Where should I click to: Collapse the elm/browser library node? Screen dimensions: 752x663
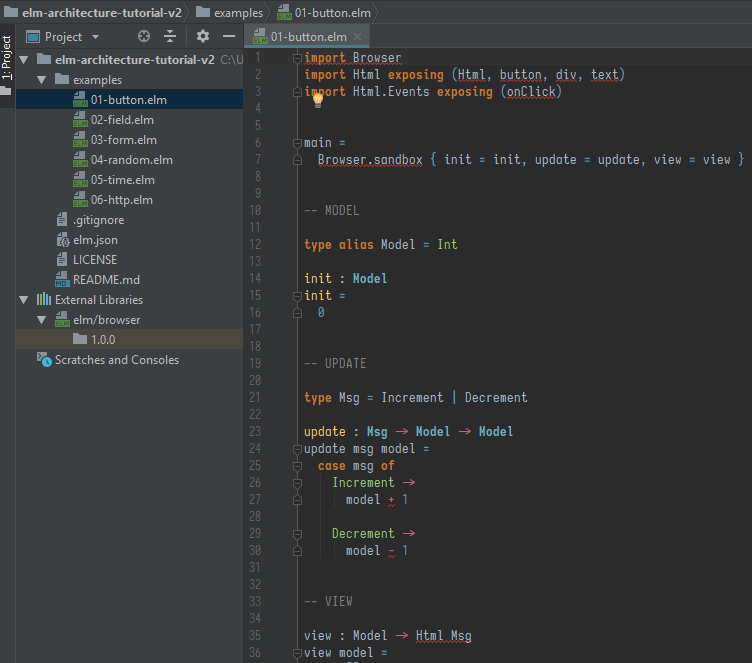pyautogui.click(x=42, y=320)
